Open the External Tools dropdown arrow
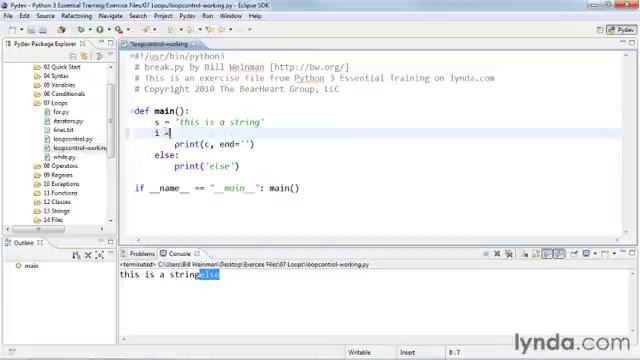 tap(128, 29)
